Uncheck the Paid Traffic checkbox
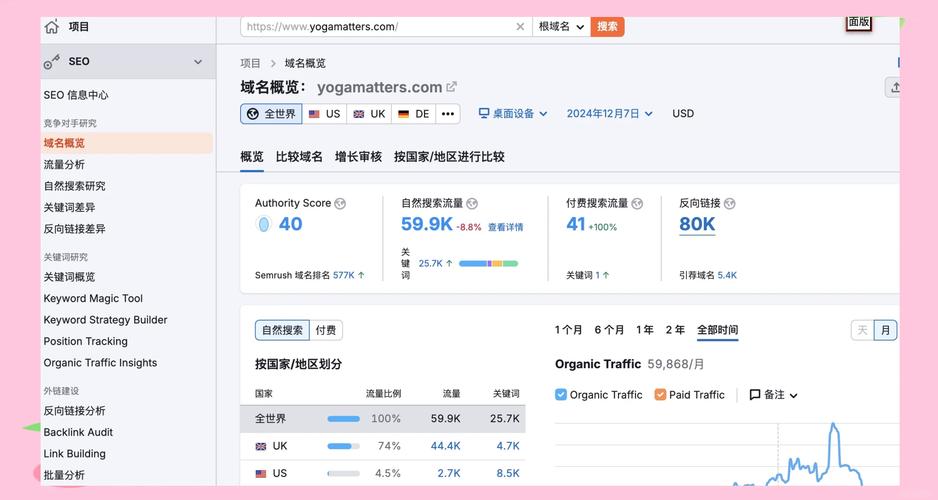This screenshot has width=938, height=500. 660,394
